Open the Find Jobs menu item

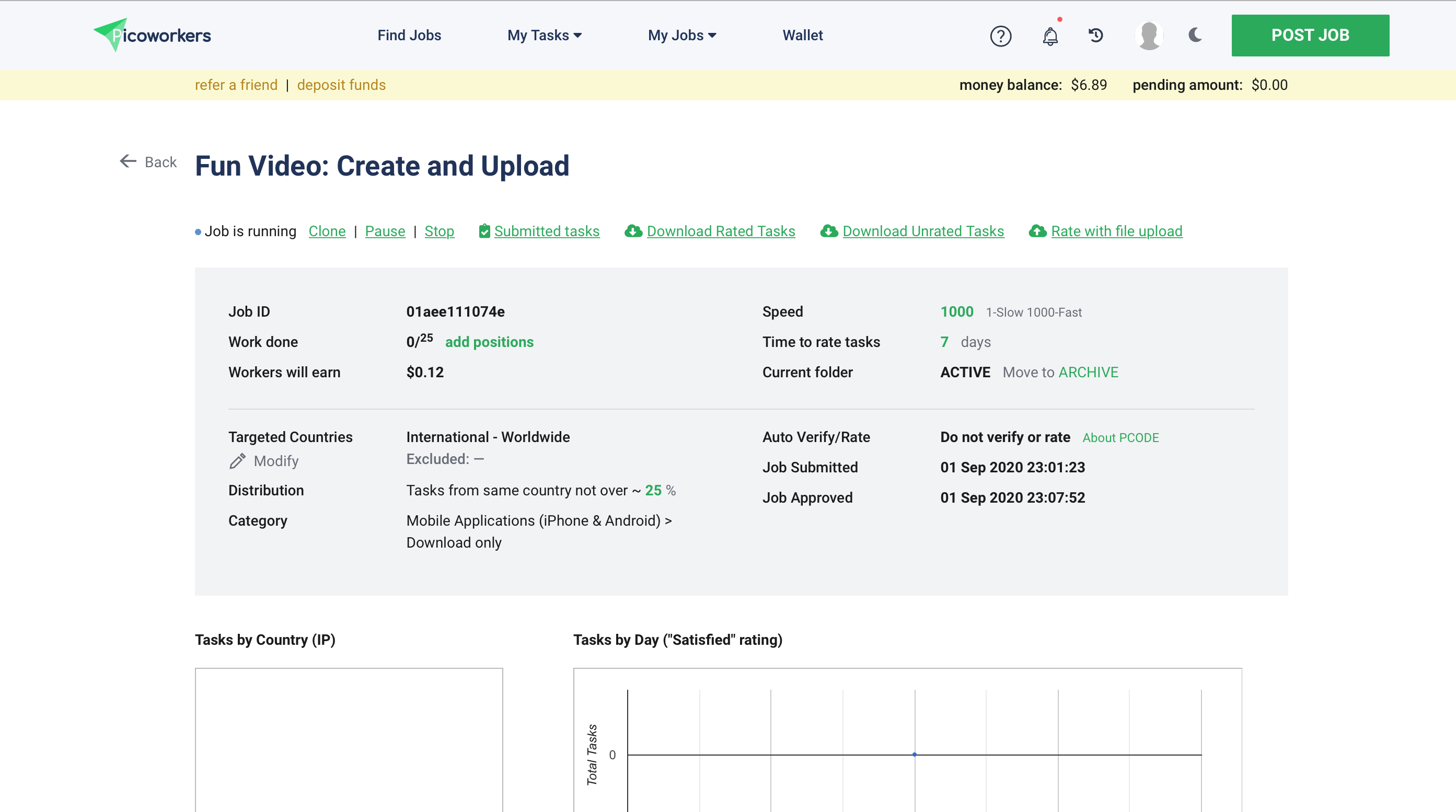[x=409, y=35]
